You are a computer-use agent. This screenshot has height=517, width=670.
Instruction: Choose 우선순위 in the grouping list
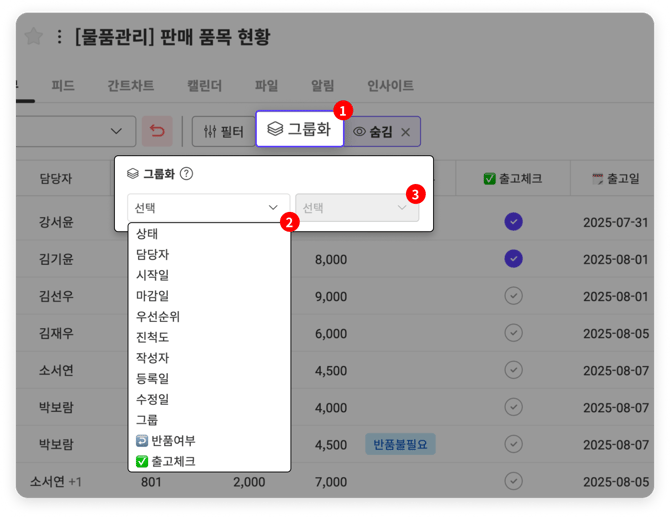click(158, 316)
